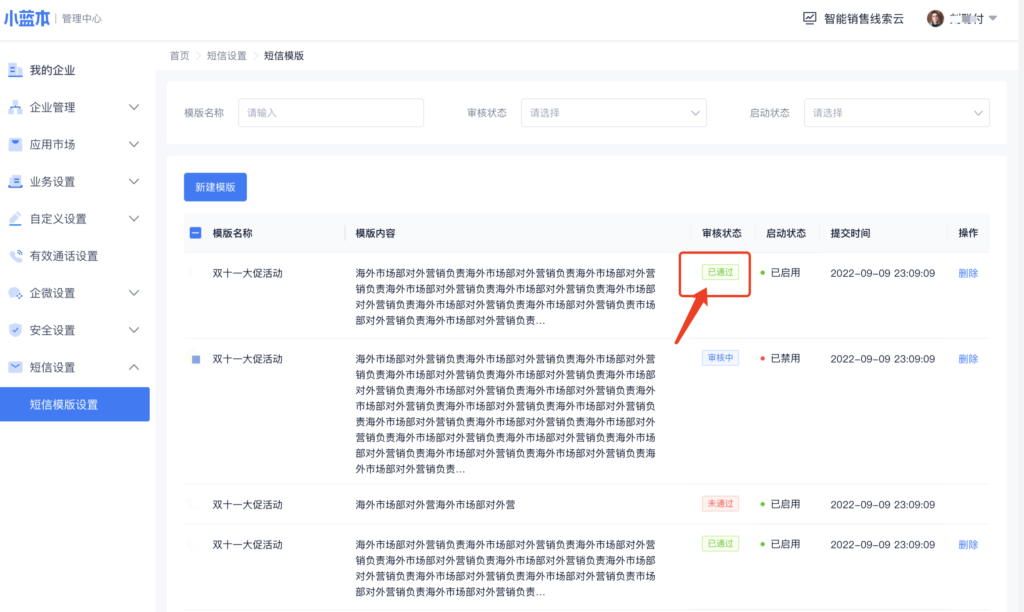Click the 我的企业 sidebar icon

point(15,70)
